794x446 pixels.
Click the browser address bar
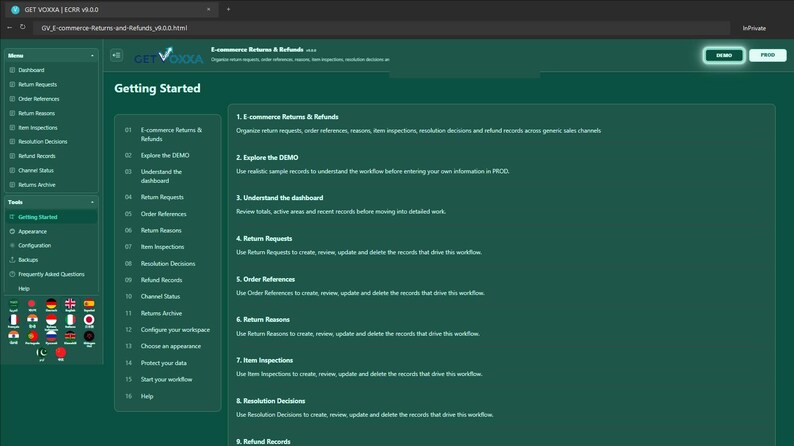[380, 28]
